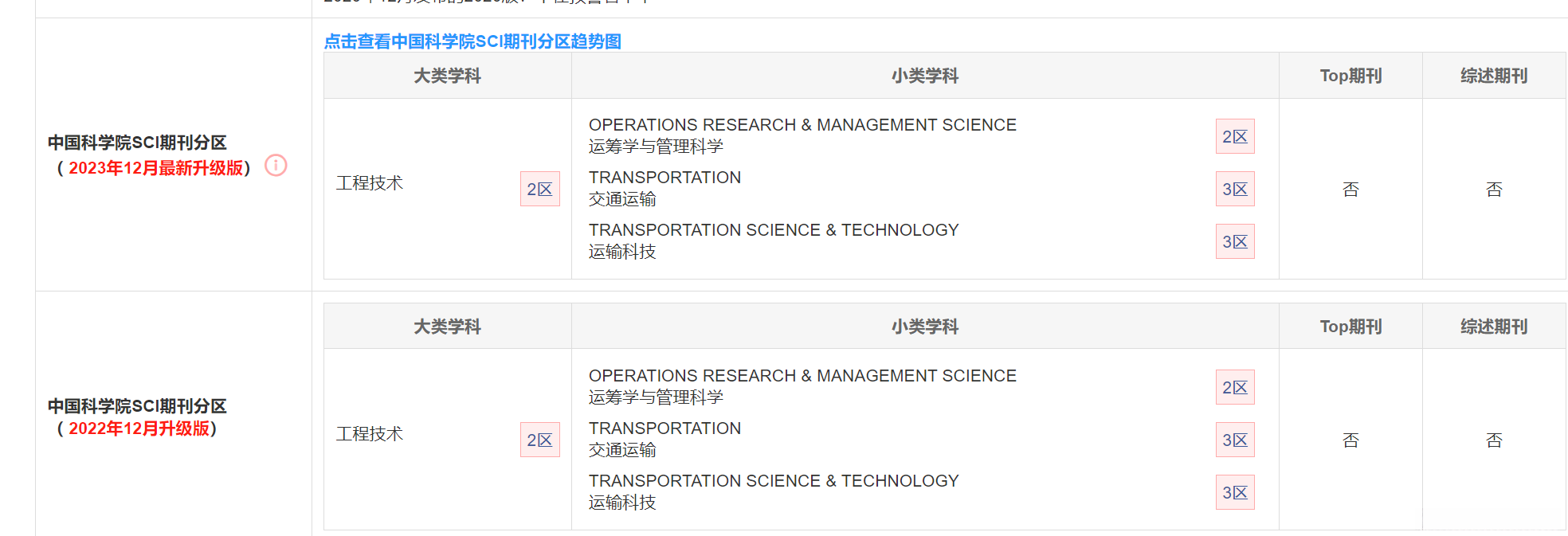Click the 2区 badge beside 工程技术 in 2022 table
The image size is (1568, 536).
pos(539,440)
